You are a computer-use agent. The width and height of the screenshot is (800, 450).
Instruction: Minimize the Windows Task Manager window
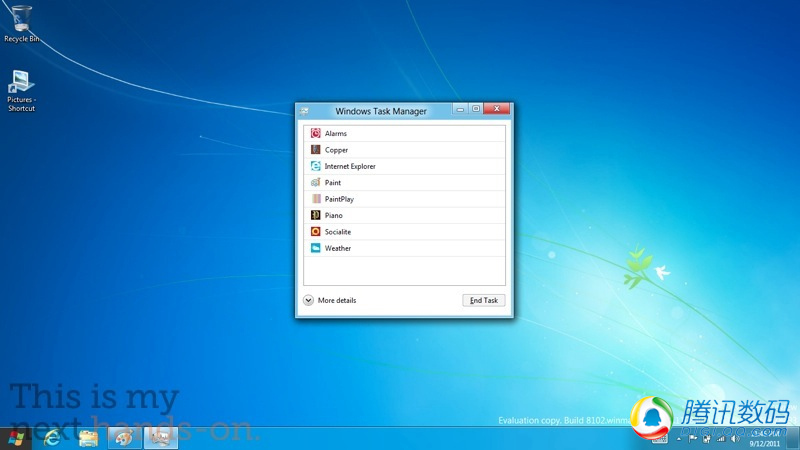pos(460,109)
